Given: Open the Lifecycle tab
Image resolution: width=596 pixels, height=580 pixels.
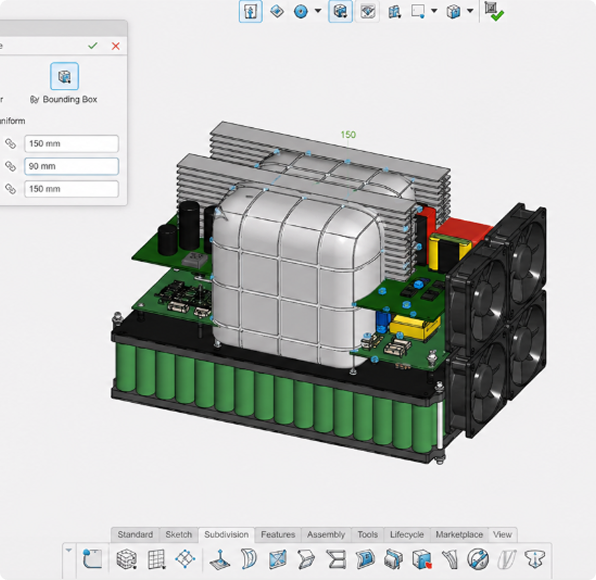Looking at the screenshot, I should (407, 535).
